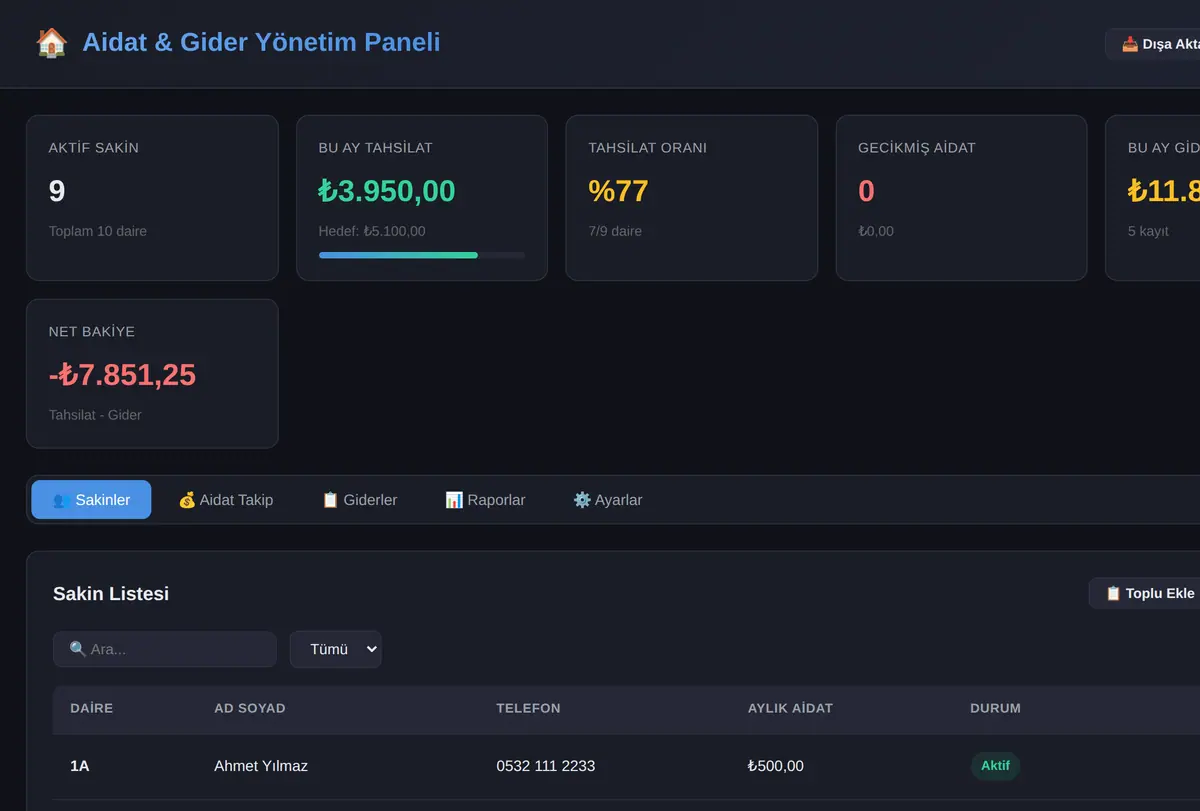The width and height of the screenshot is (1200, 811).
Task: Click the Aylık Aidat column header
Action: (790, 708)
